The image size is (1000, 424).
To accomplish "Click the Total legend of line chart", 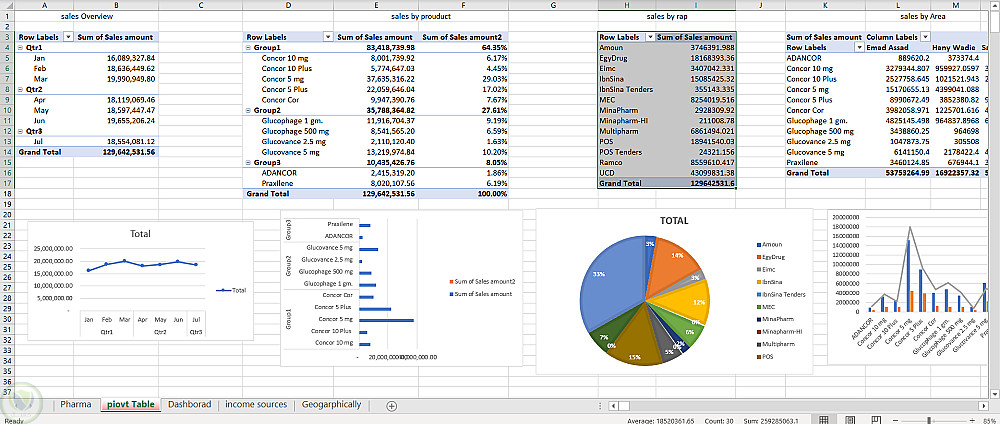I will (x=231, y=290).
